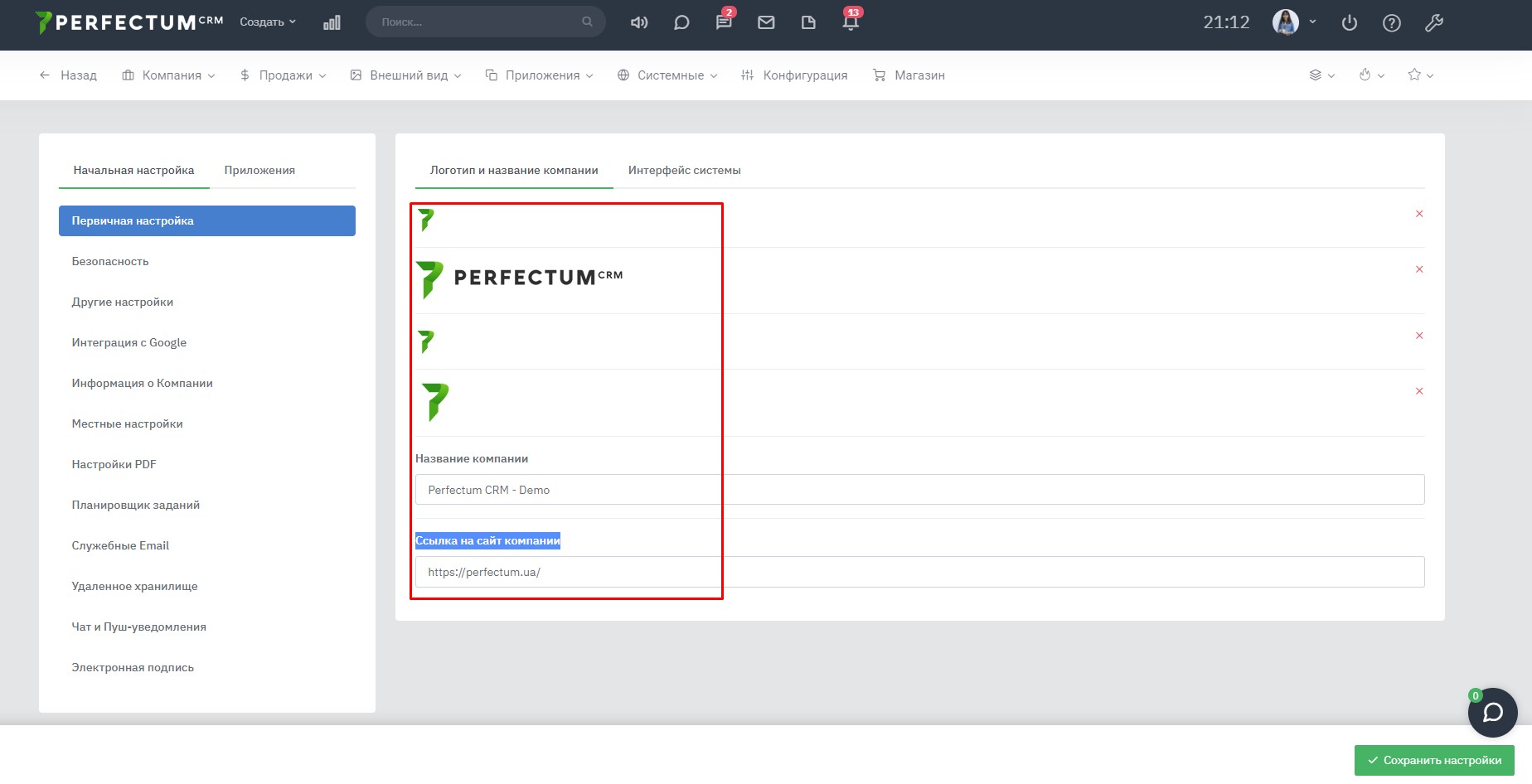Open the Продажи dropdown menu

point(284,75)
